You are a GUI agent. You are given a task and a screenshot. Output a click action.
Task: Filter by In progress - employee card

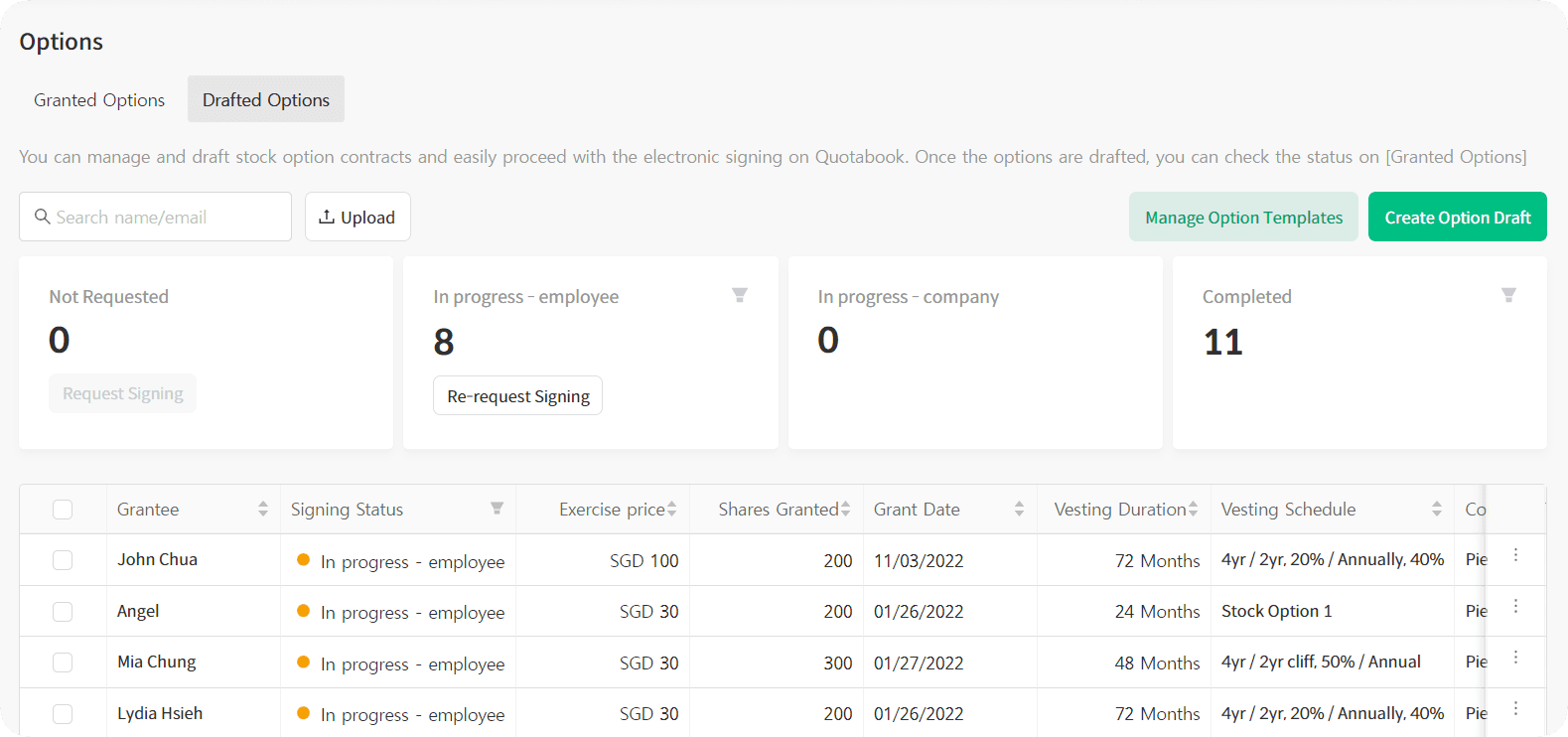(740, 295)
